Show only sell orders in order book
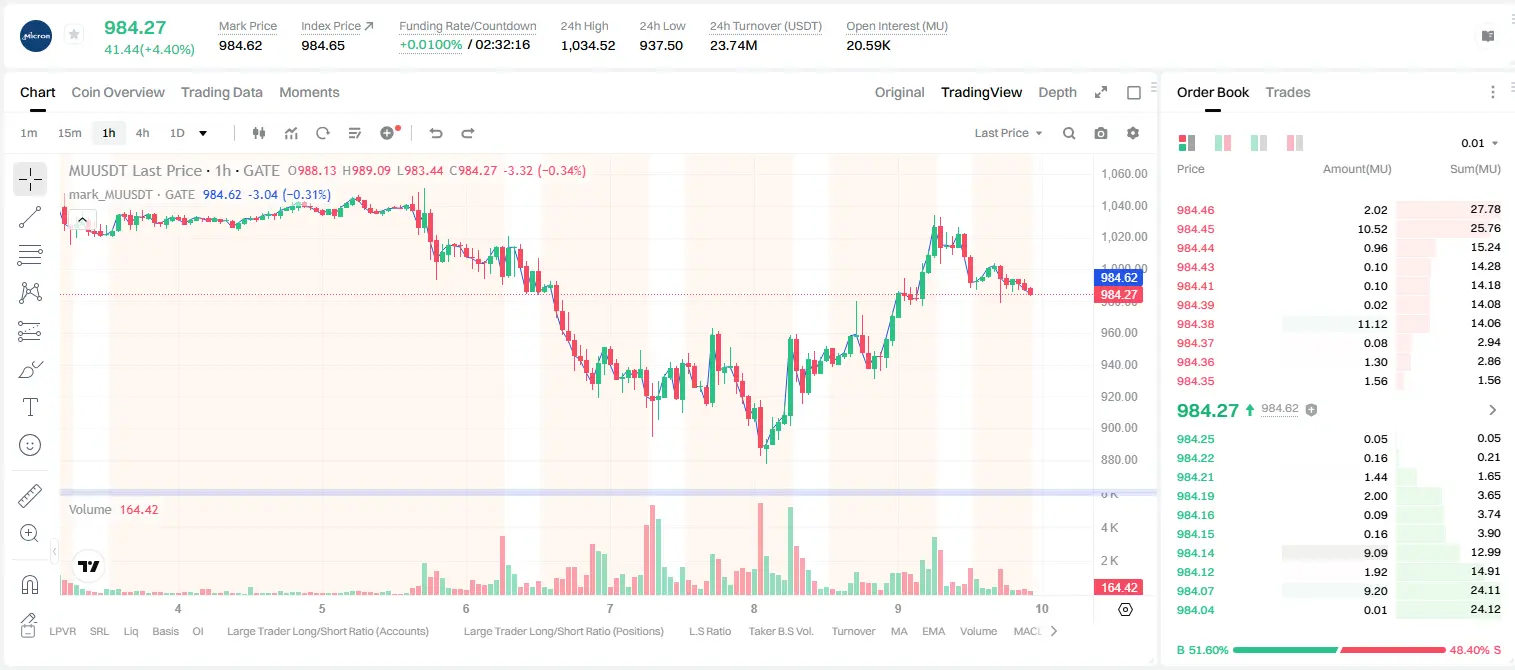This screenshot has width=1515, height=670. 1295,143
